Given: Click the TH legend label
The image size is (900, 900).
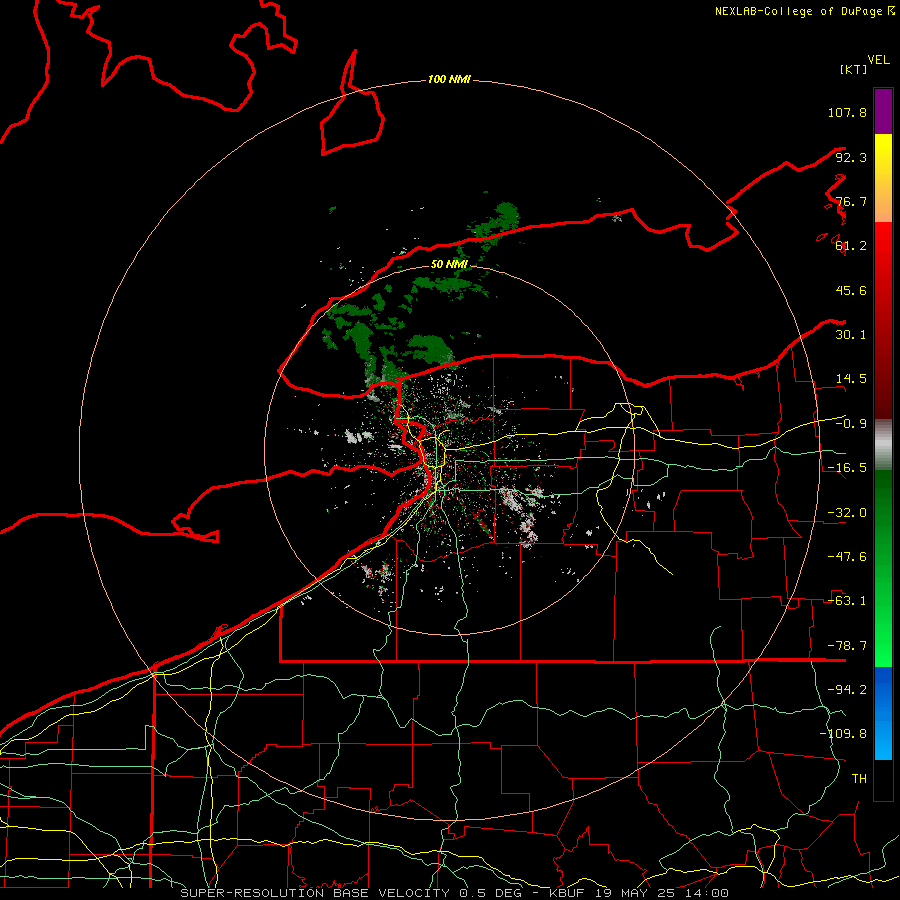Looking at the screenshot, I should (859, 778).
